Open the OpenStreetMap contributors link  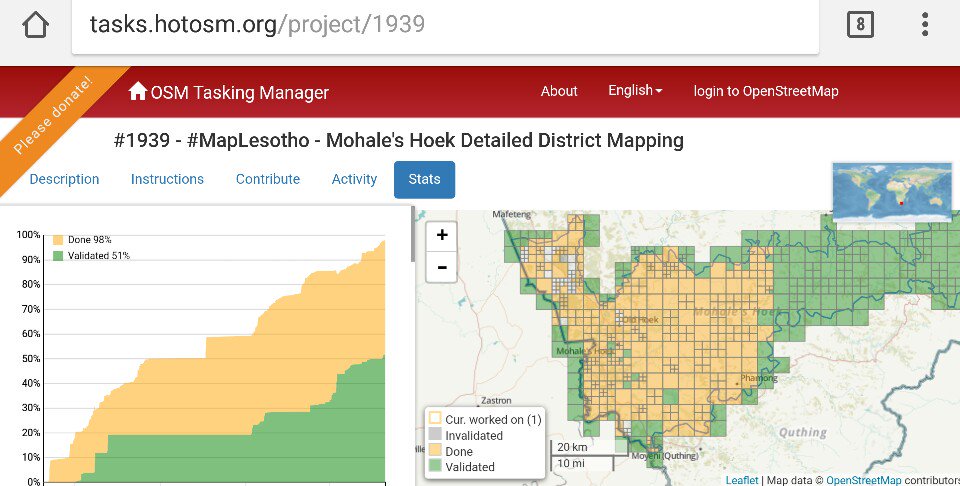coord(863,480)
